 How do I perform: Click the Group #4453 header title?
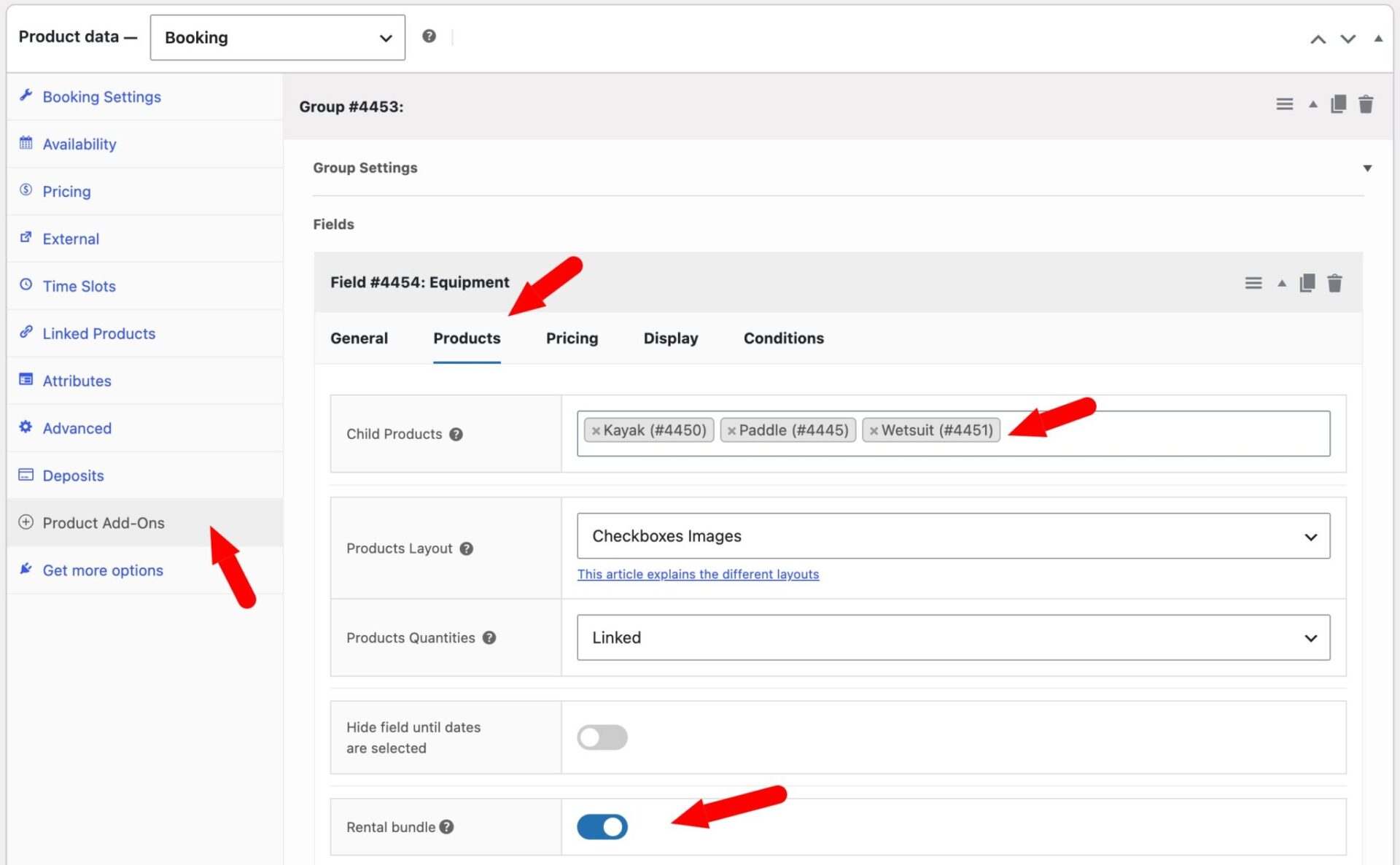click(x=351, y=106)
